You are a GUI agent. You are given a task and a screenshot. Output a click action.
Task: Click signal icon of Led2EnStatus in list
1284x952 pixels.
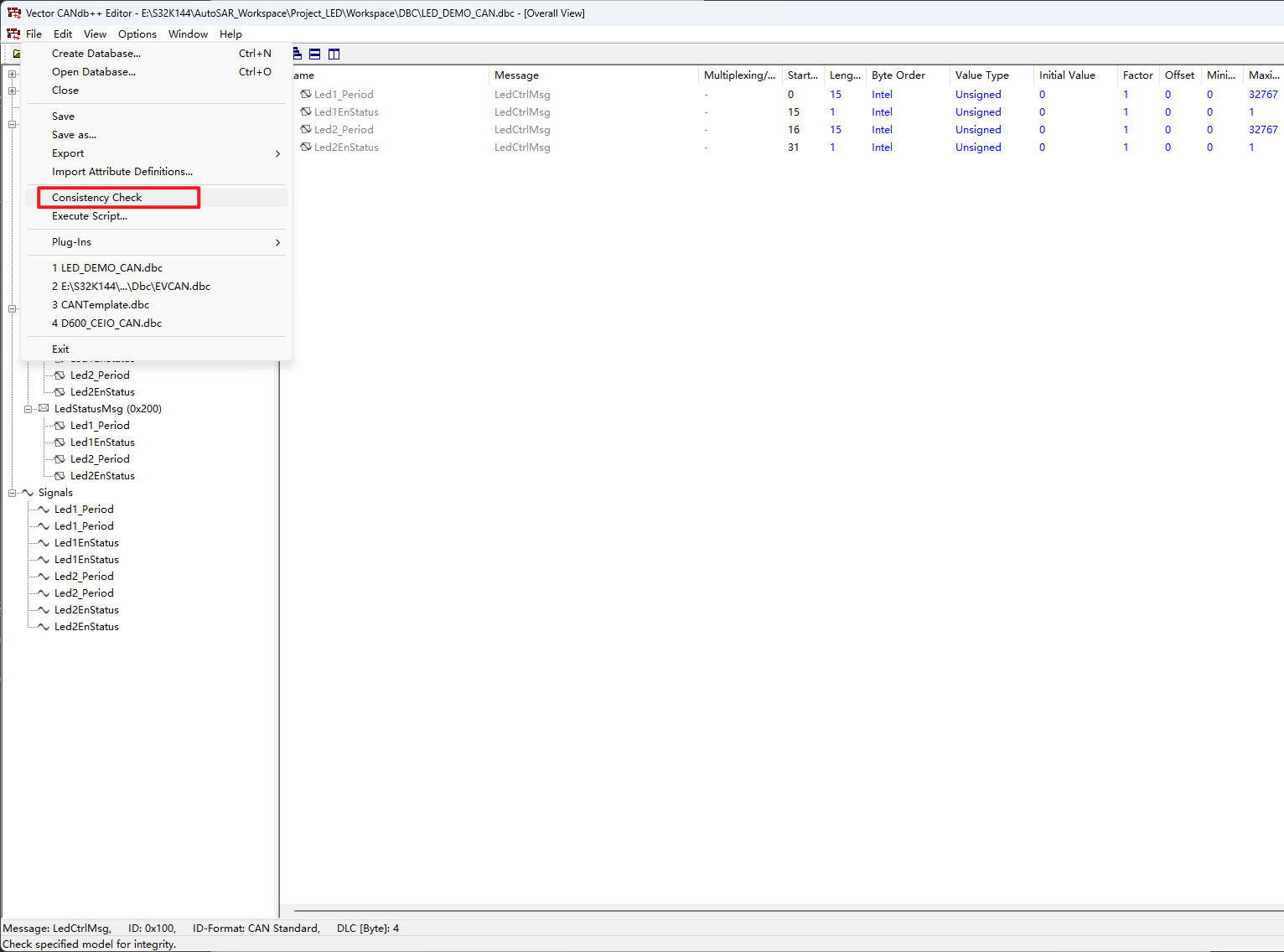click(306, 147)
